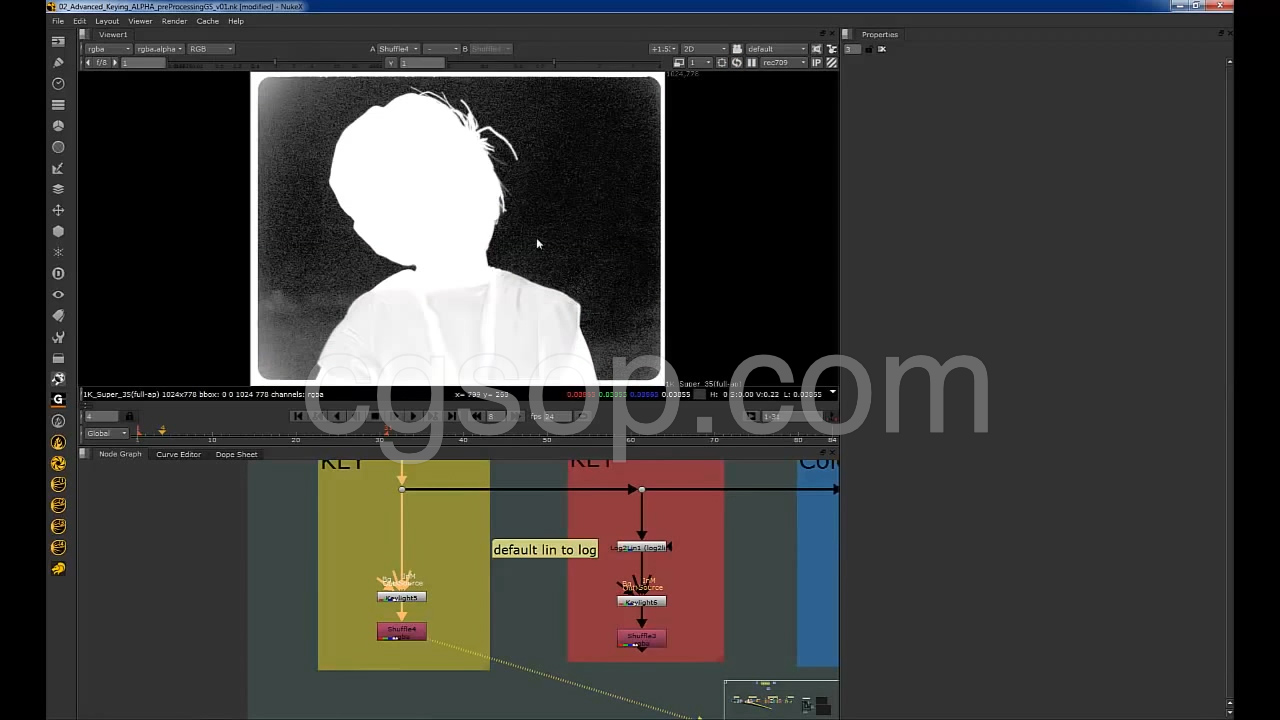The image size is (1280, 720).
Task: Select the Shuffle3 node in red backdrop
Action: click(x=641, y=637)
